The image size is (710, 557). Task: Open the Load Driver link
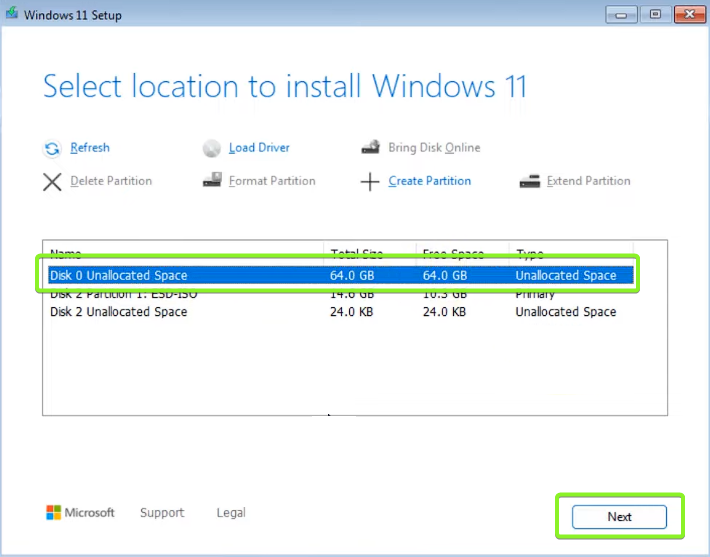[259, 148]
